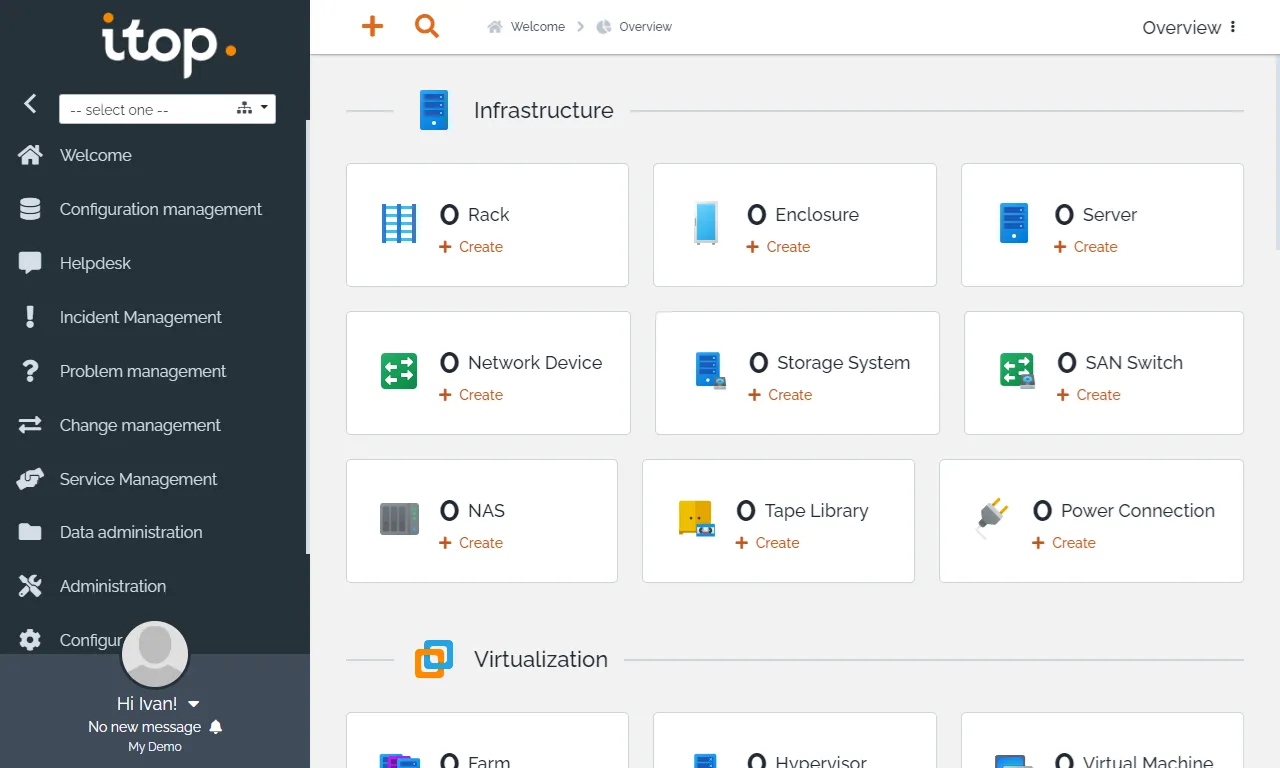Click the Incident Management exclamation icon
1280x768 pixels.
point(30,317)
